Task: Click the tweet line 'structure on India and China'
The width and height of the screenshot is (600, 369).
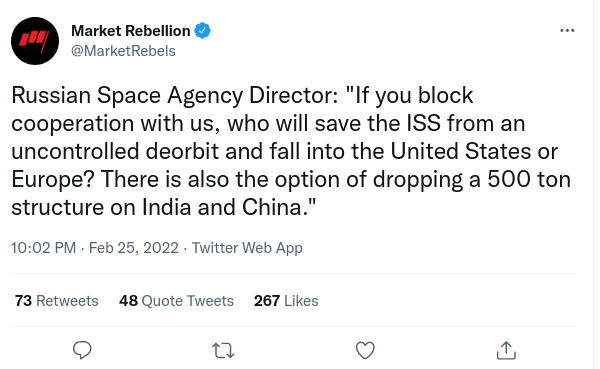Action: 164,207
